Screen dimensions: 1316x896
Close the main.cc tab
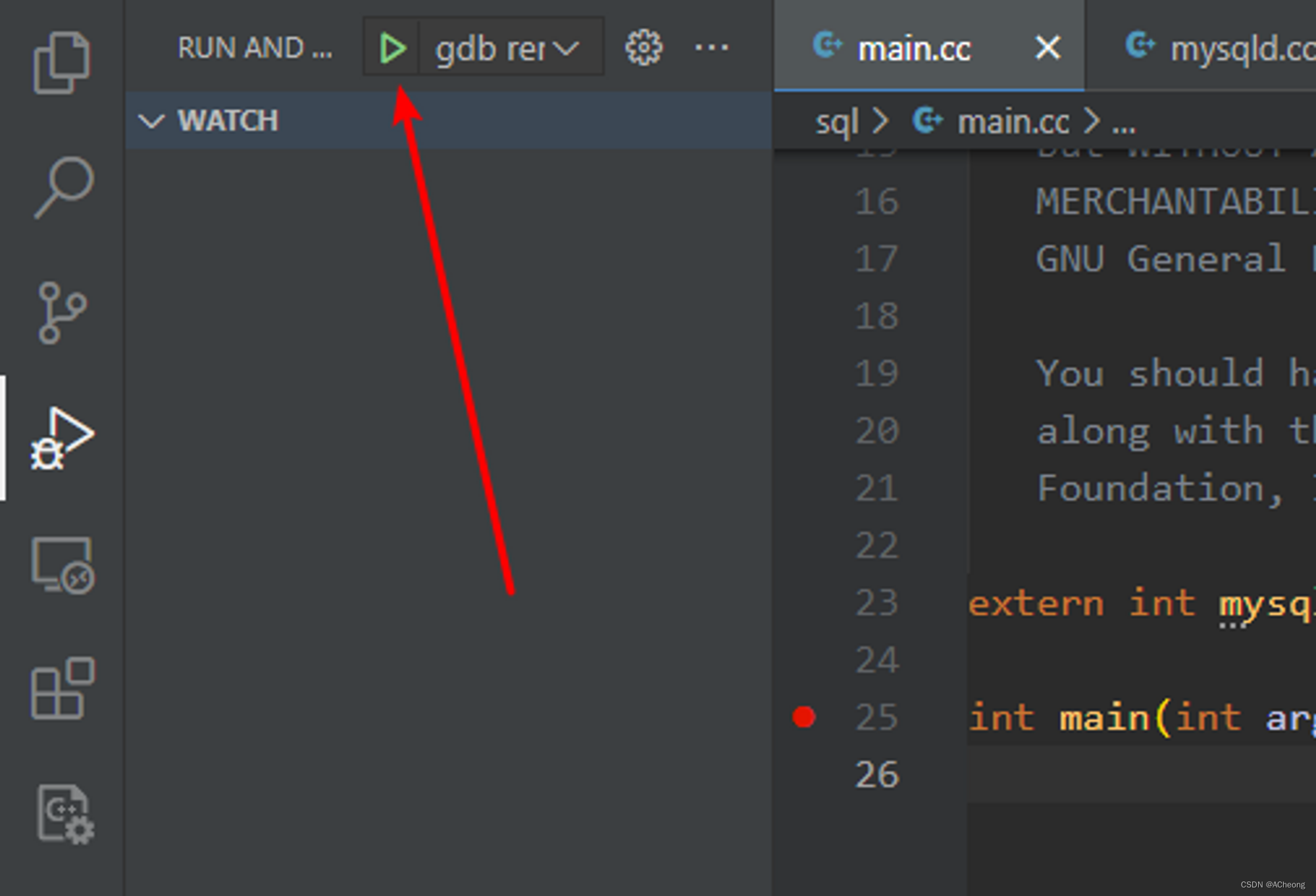coord(1048,47)
